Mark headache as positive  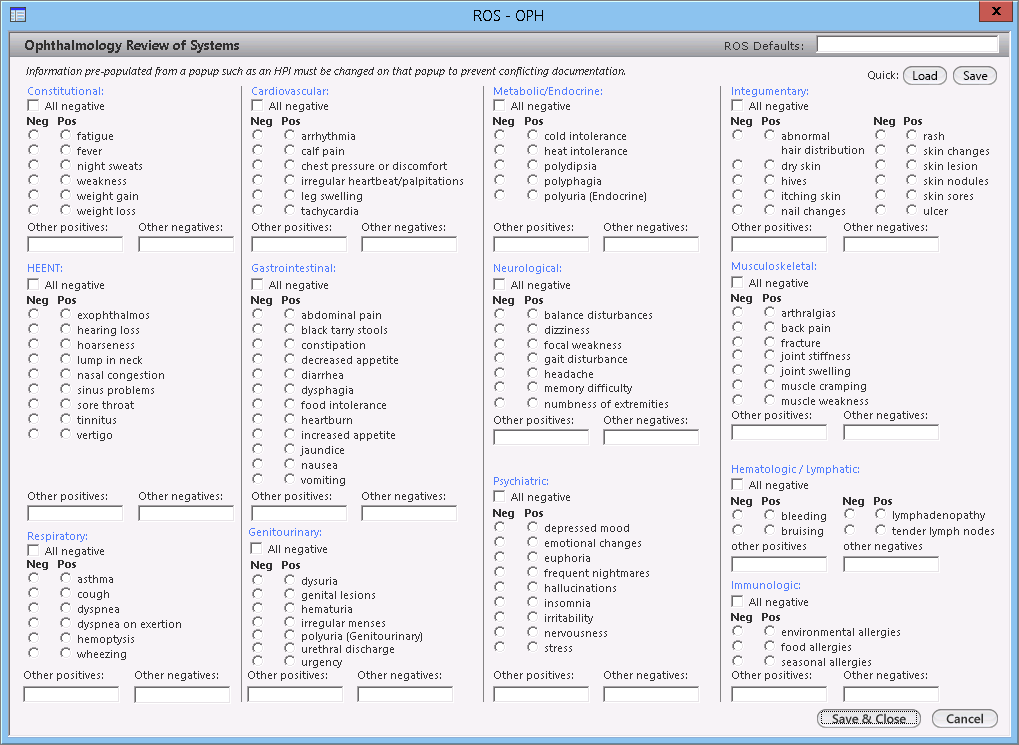click(x=532, y=373)
